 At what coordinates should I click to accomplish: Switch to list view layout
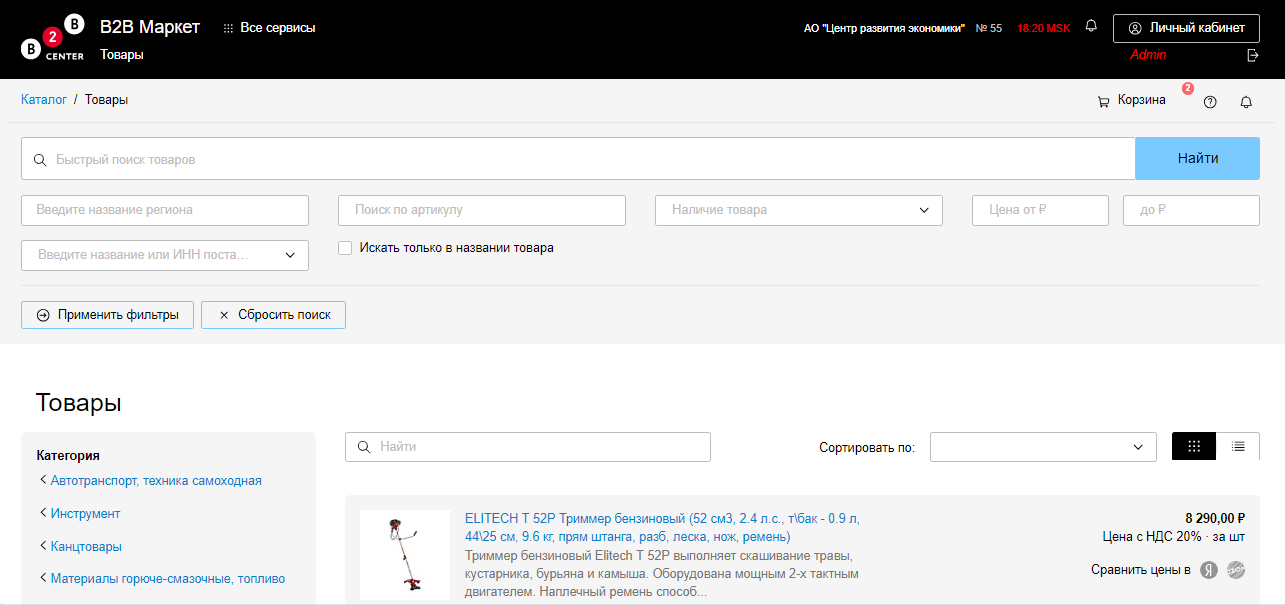click(1238, 446)
